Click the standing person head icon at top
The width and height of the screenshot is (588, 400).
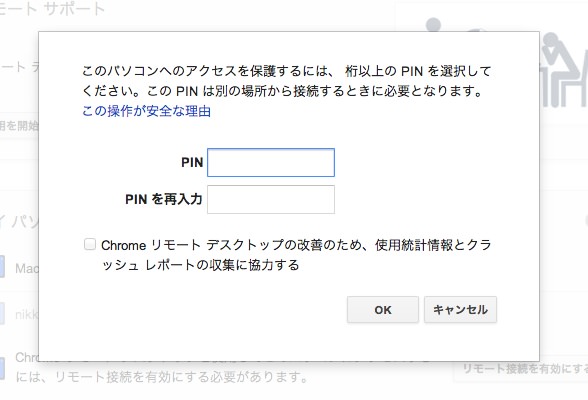pos(433,24)
